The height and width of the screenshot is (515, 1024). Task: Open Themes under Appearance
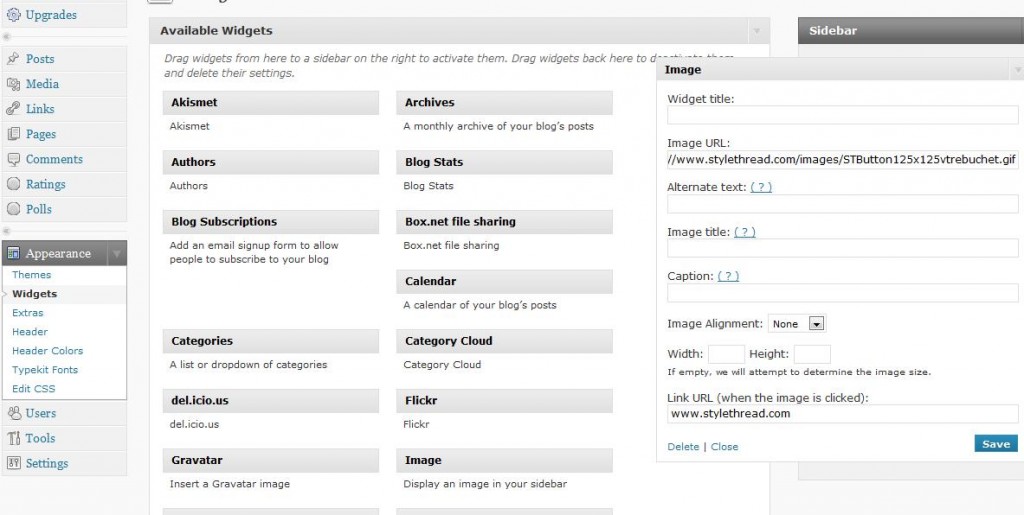pyautogui.click(x=32, y=275)
